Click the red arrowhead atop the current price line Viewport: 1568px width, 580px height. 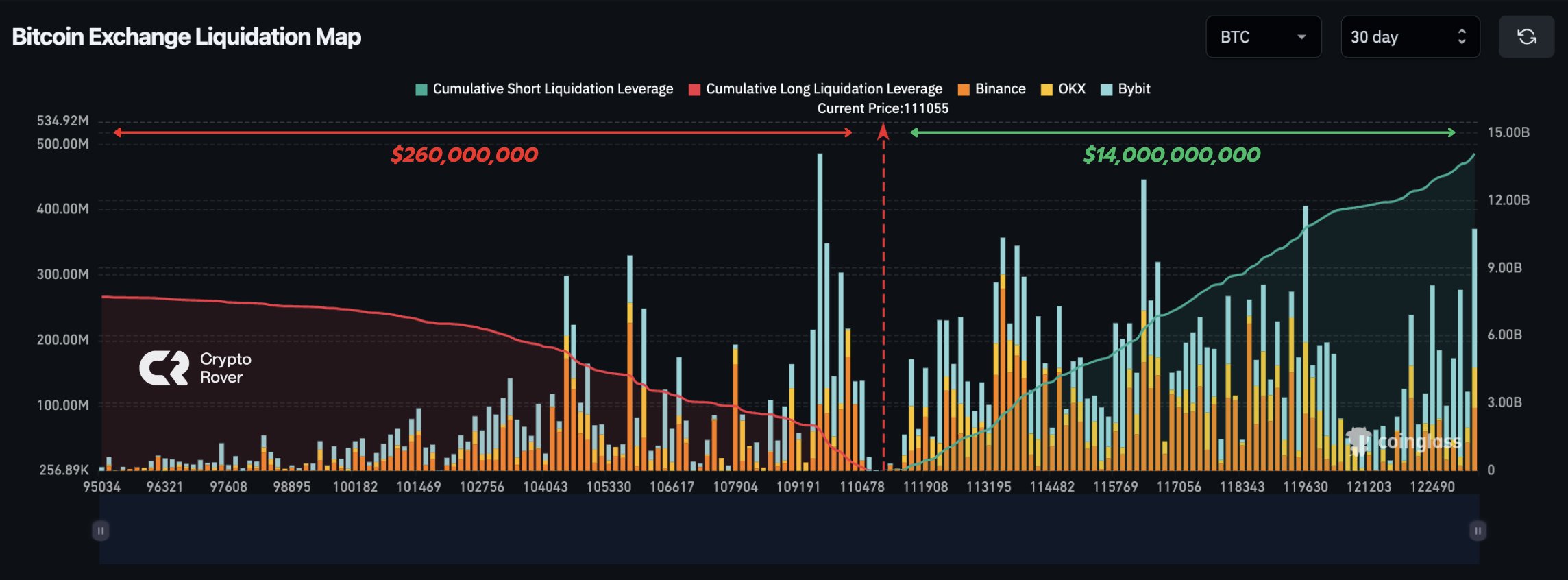883,131
